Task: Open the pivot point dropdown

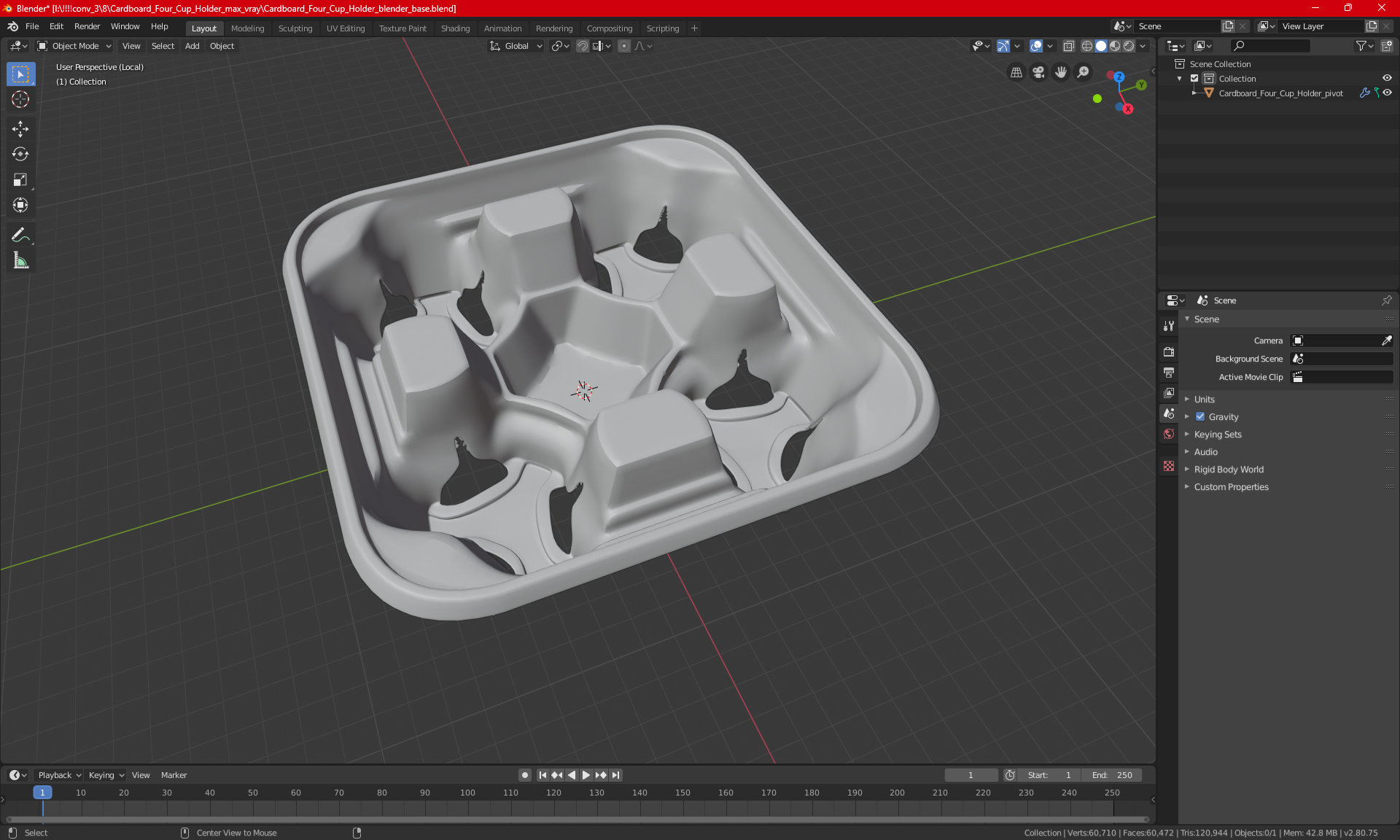Action: [561, 46]
